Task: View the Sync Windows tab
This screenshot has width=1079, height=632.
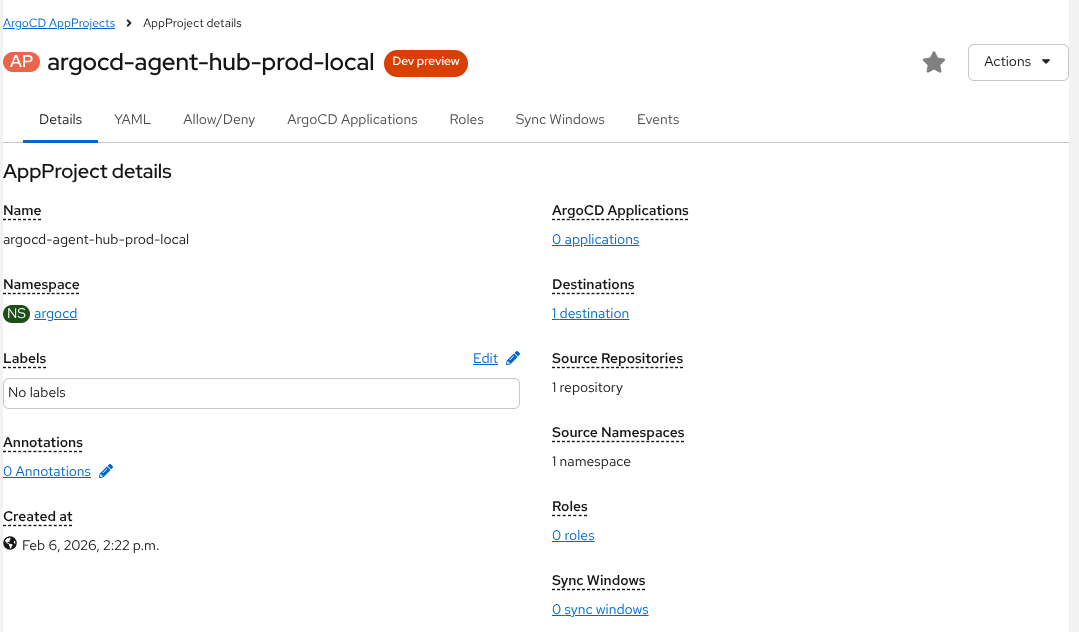Action: click(560, 119)
